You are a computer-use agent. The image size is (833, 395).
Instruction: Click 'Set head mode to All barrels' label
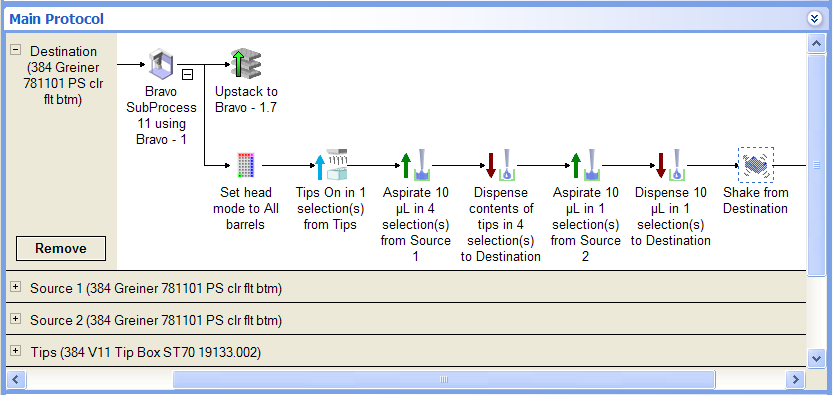(246, 209)
